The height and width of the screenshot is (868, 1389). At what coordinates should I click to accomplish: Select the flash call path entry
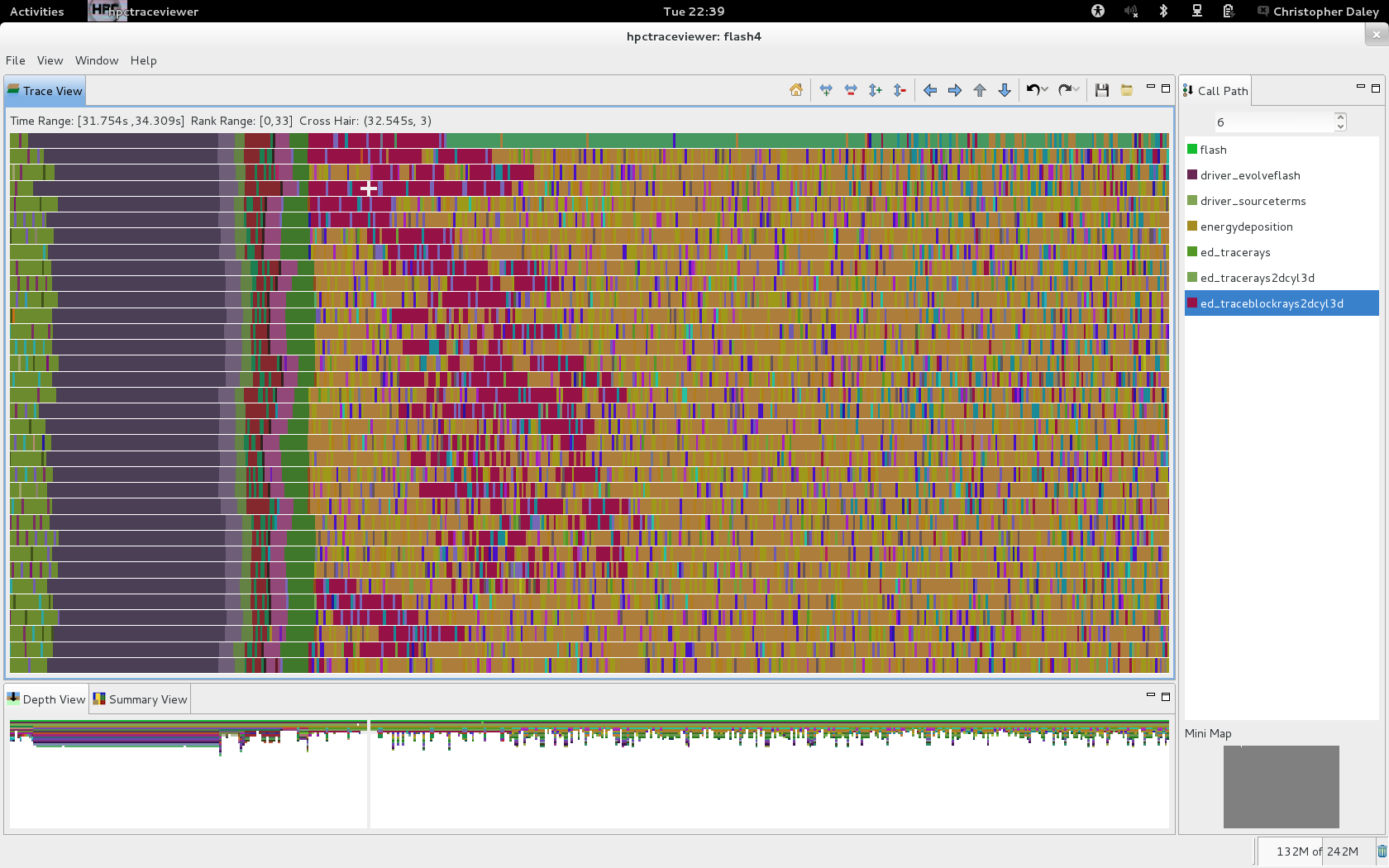1282,150
